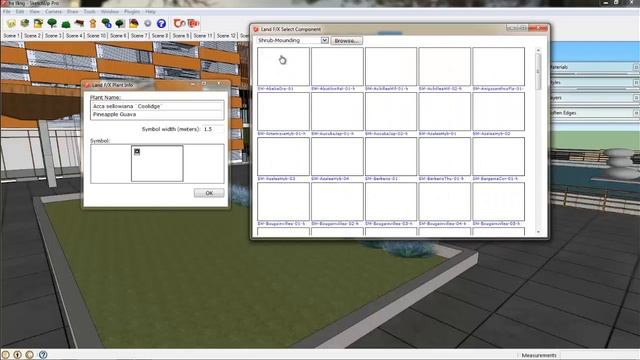Switch to the Scene 12 tab
Image resolution: width=640 pixels, height=360 pixels.
[x=227, y=36]
